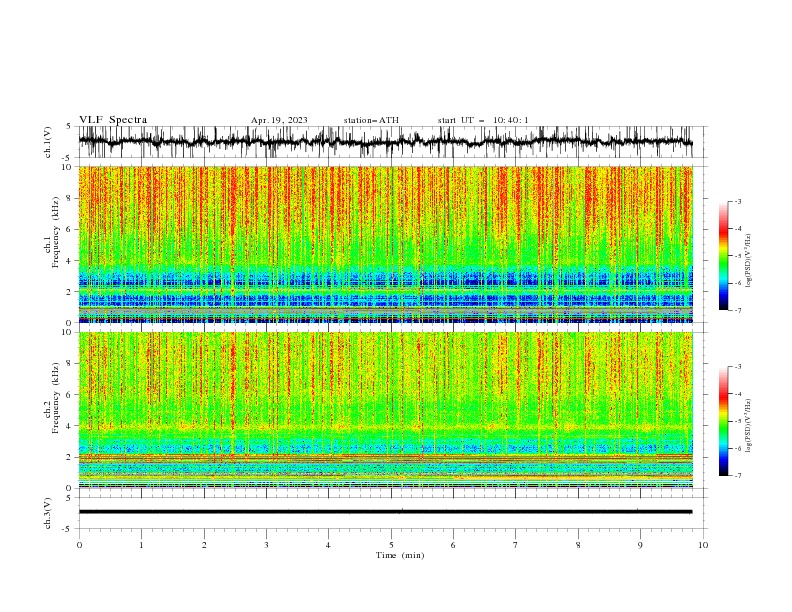Click time axis tick label '10'

(703, 545)
